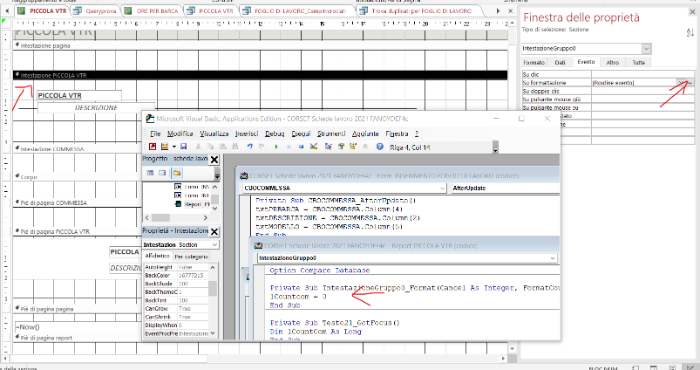
Task: Close the Proprietà panel in VBA editor
Action: 214,231
